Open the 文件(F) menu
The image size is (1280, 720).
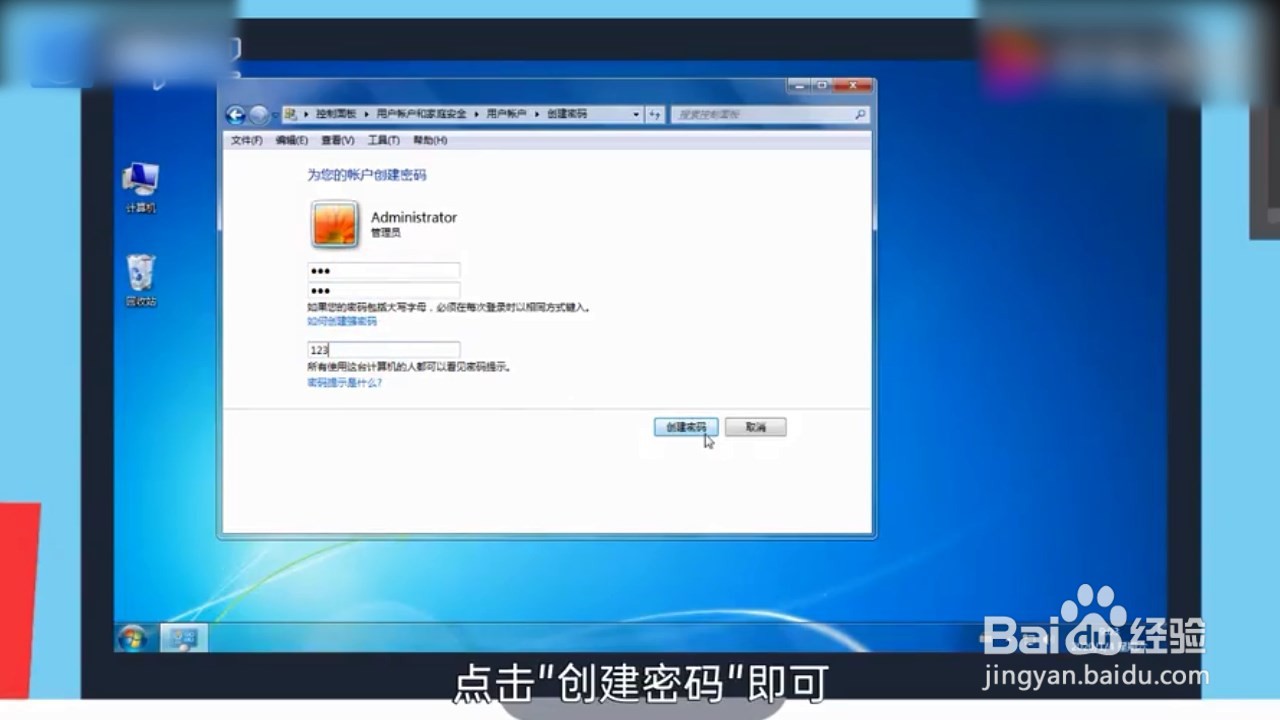point(246,140)
